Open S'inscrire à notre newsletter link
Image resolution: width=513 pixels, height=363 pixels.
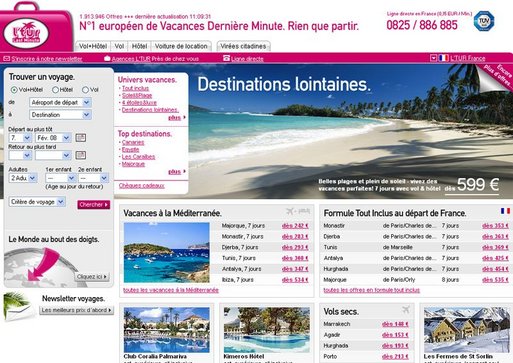(47, 59)
